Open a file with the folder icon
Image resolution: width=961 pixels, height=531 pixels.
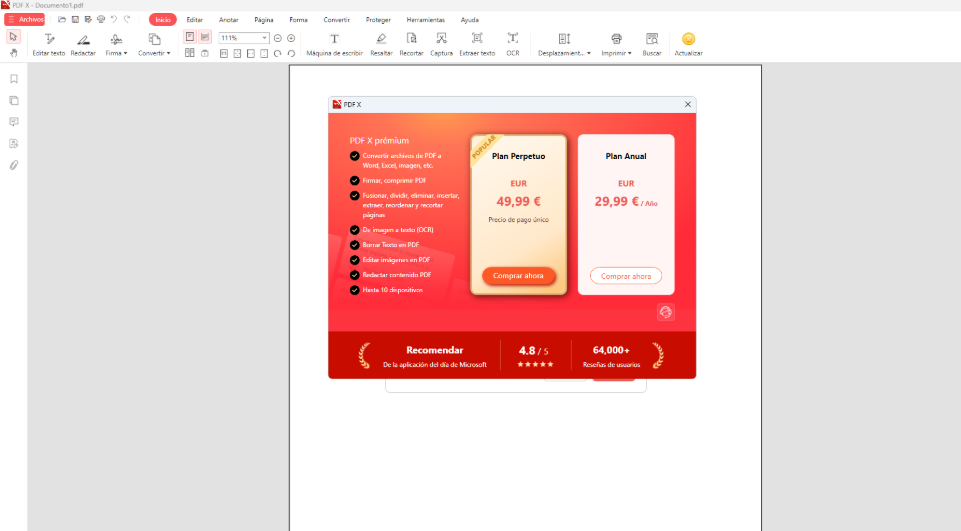pos(62,20)
